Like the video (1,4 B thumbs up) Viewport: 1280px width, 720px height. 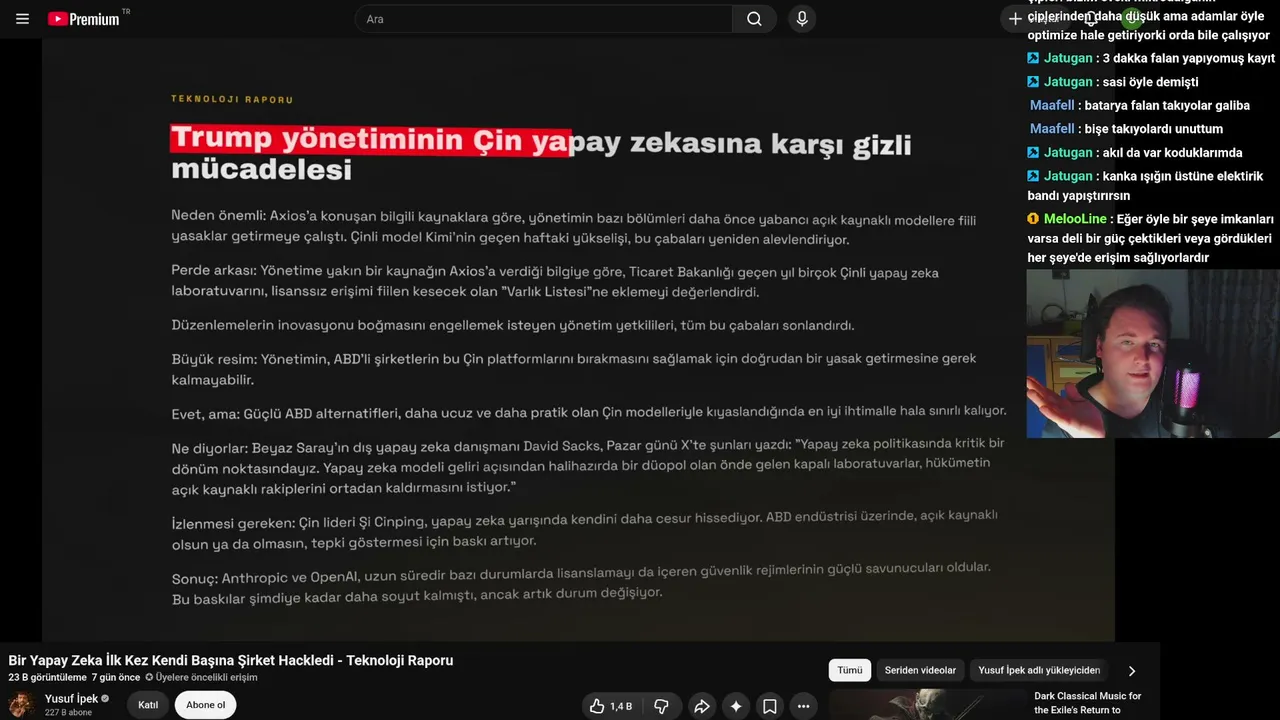point(611,706)
